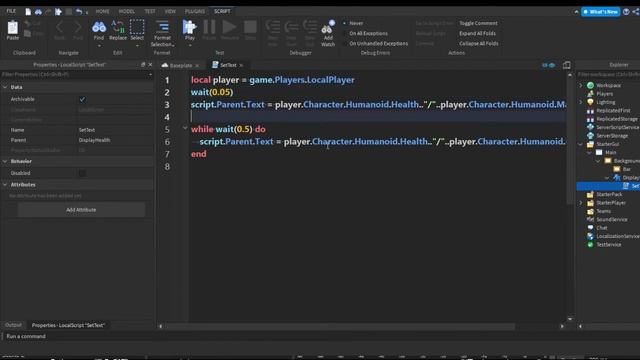The image size is (640, 360).
Task: Open the Output tab at bottom
Action: (13, 325)
